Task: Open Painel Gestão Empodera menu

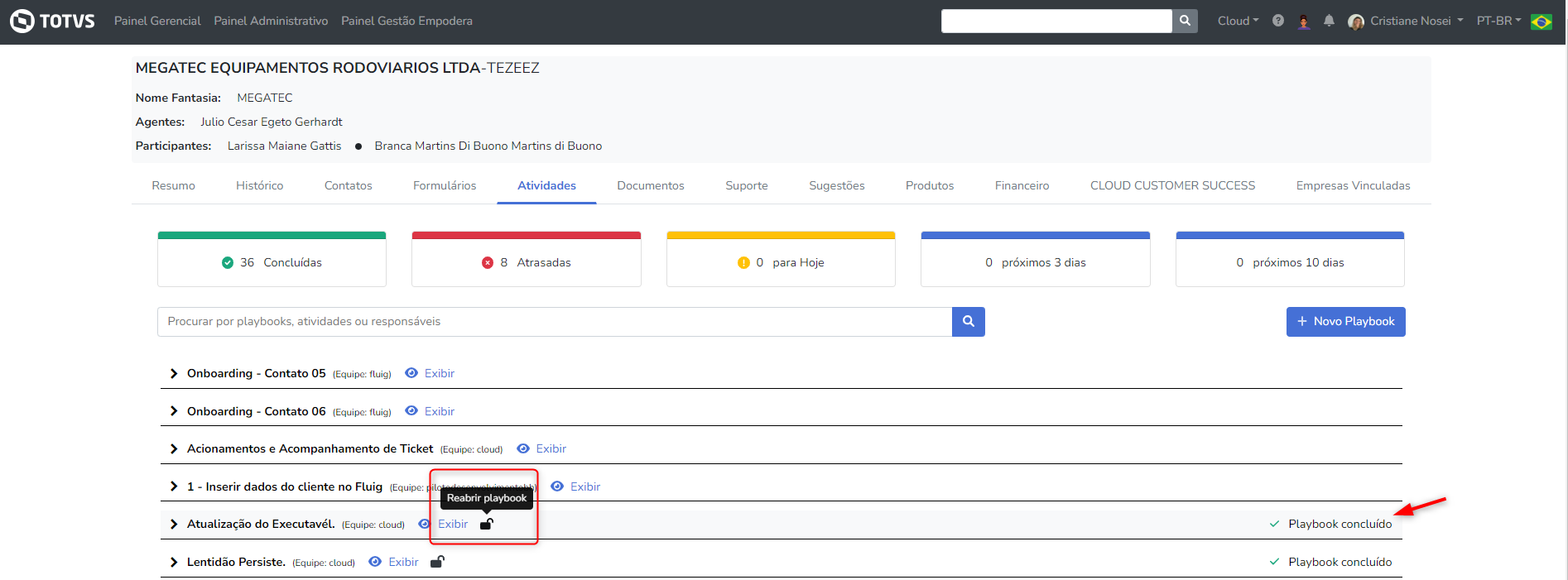Action: 406,21
